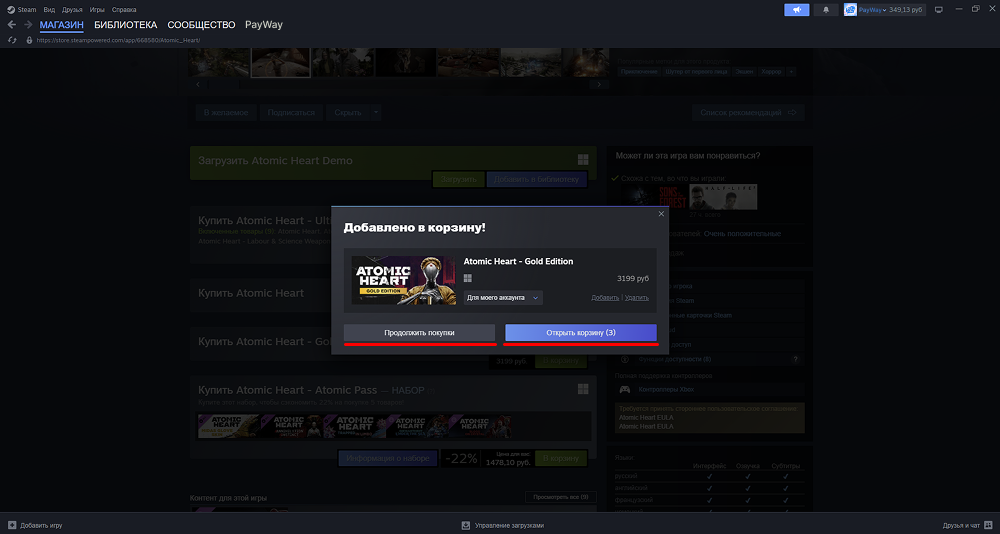Click the Подписаться button
Image resolution: width=1000 pixels, height=534 pixels.
291,112
